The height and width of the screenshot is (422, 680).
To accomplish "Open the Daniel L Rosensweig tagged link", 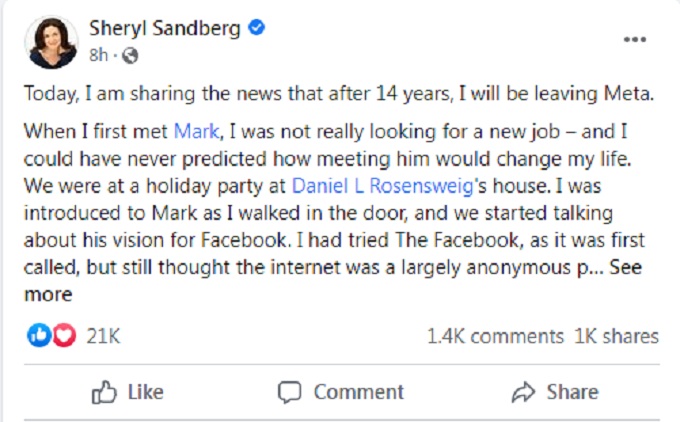I will click(382, 186).
